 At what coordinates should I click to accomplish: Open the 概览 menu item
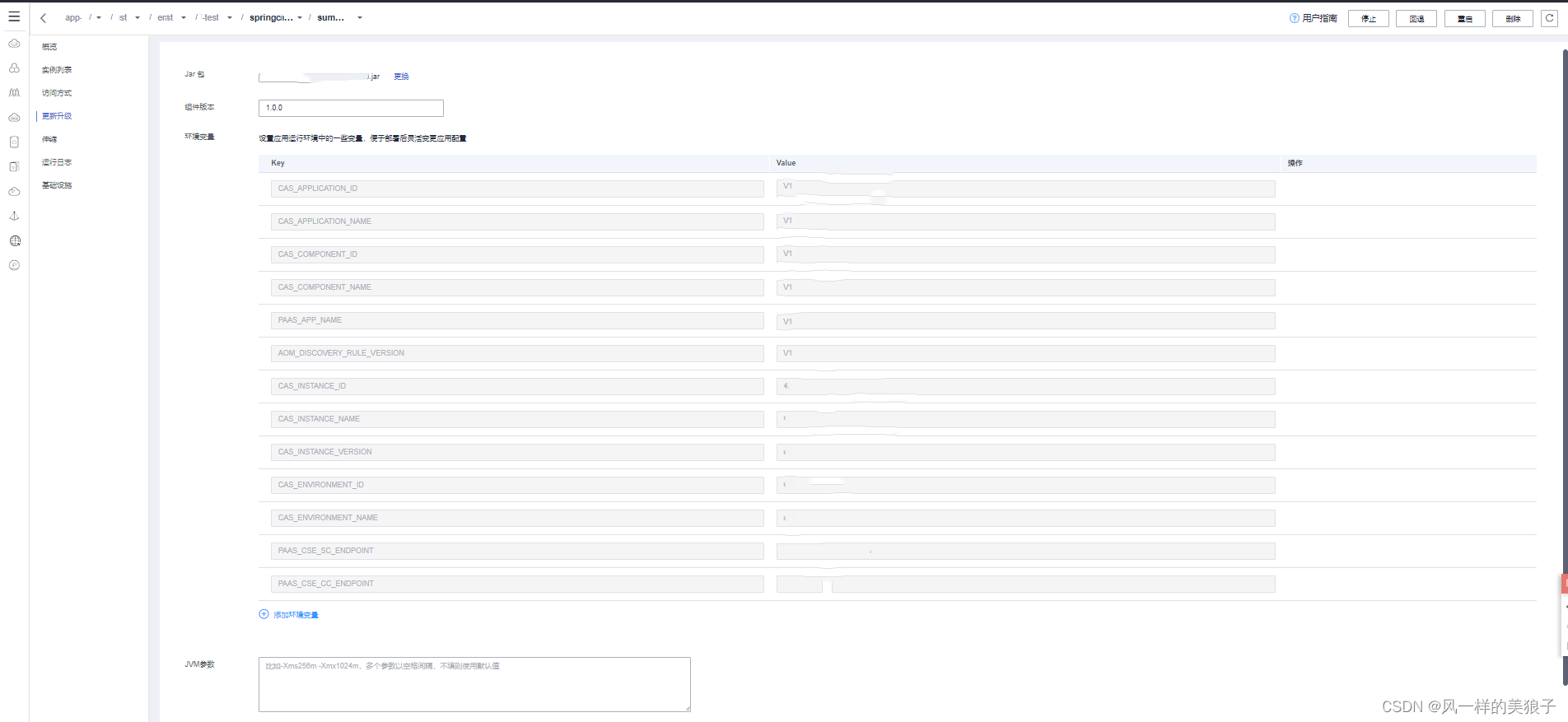[x=49, y=47]
